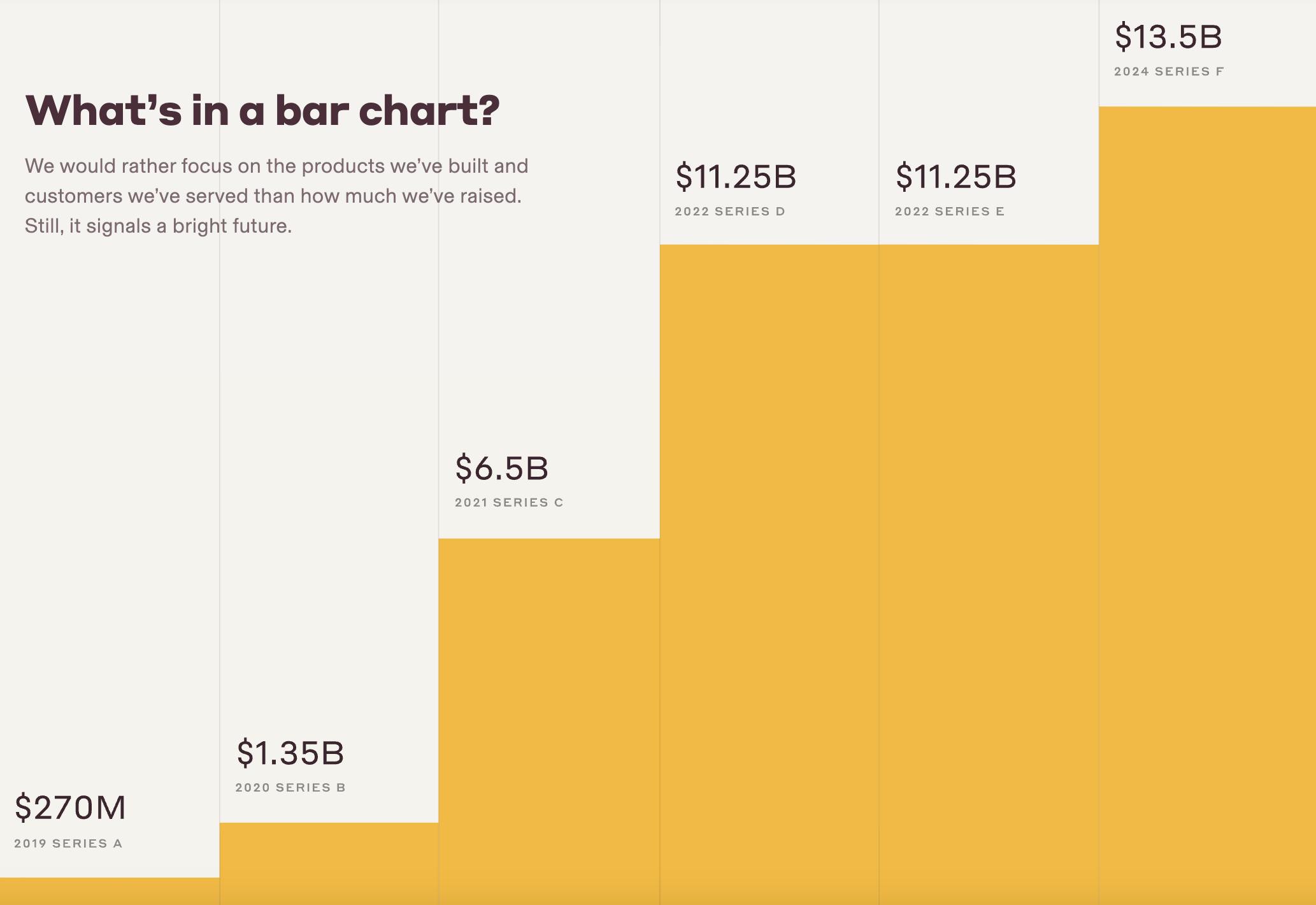
Task: Click the yellow bar under 2019 Series A
Action: click(110, 891)
